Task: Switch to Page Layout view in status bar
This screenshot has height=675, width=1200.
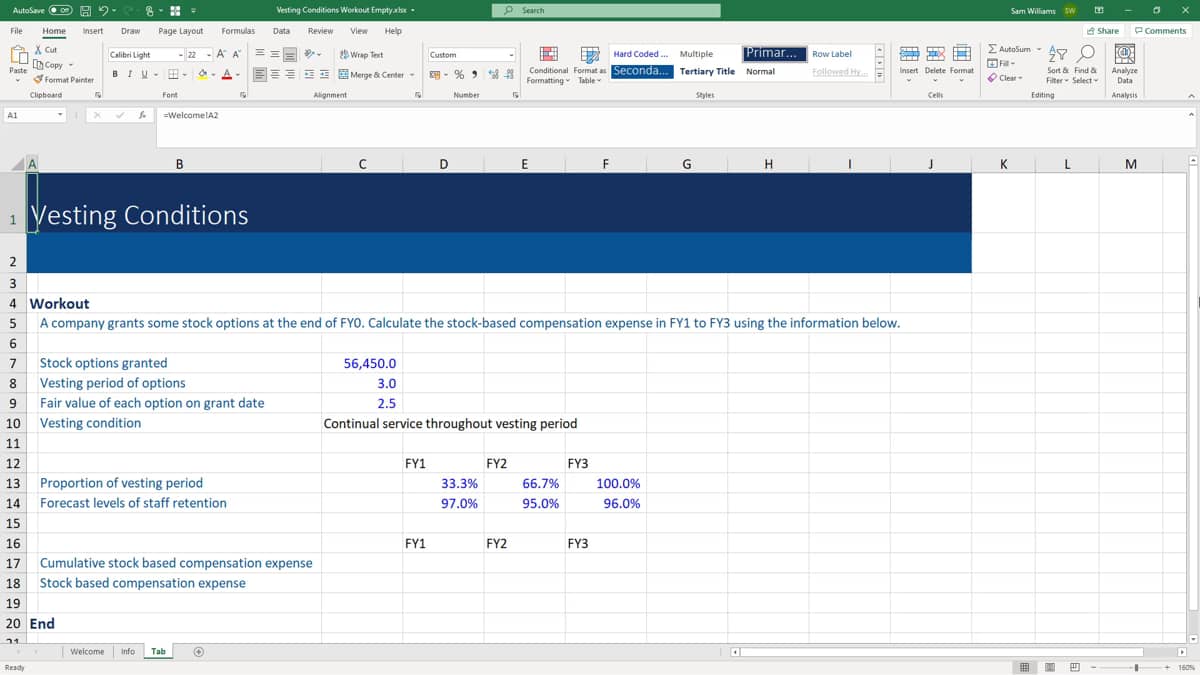Action: pos(1050,667)
